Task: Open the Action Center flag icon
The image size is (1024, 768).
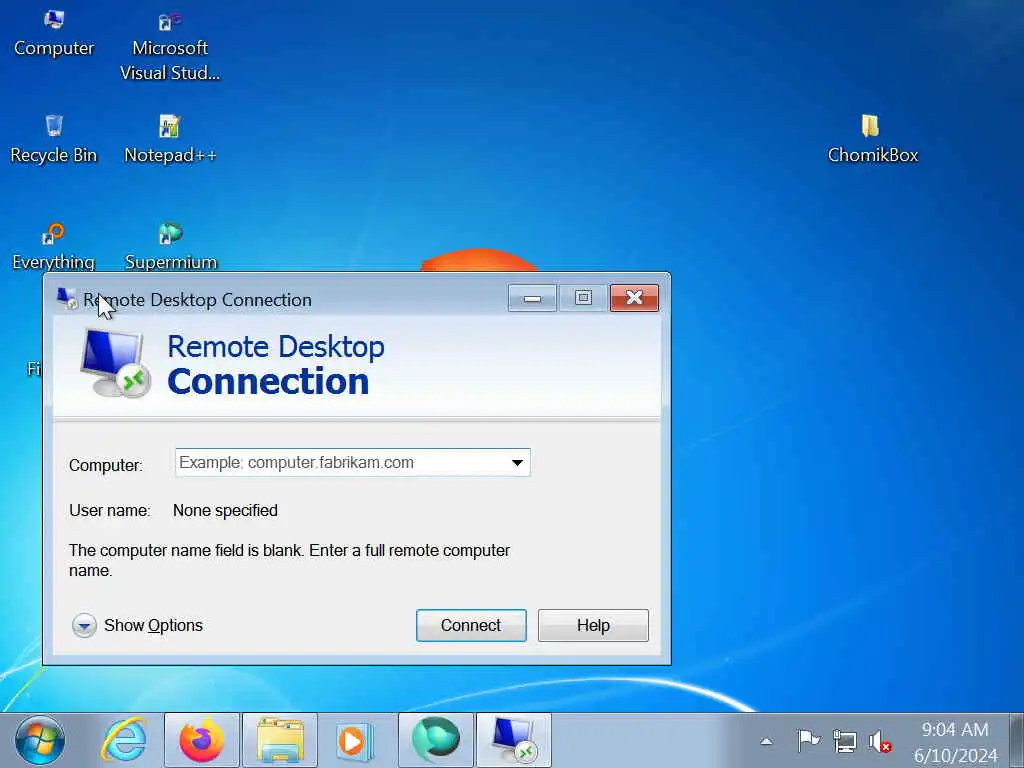Action: (808, 741)
